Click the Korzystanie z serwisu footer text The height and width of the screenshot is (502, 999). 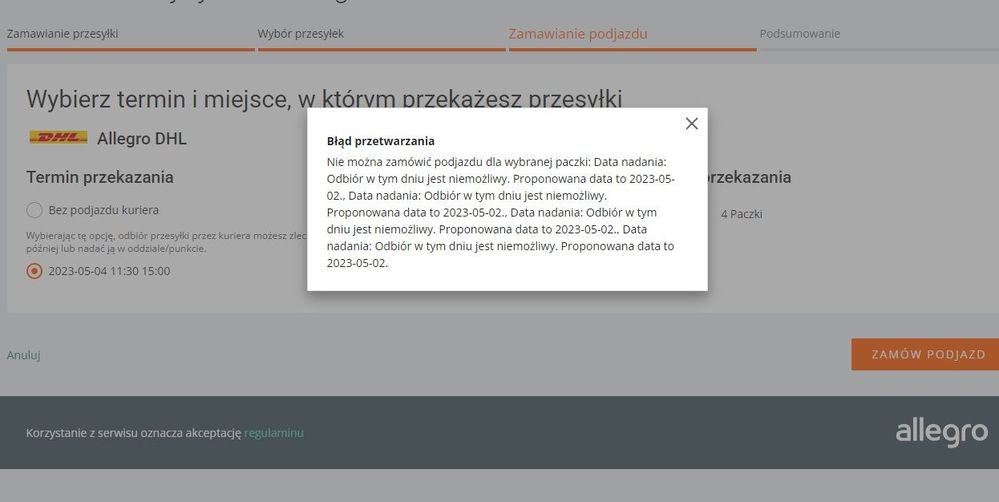tap(134, 433)
